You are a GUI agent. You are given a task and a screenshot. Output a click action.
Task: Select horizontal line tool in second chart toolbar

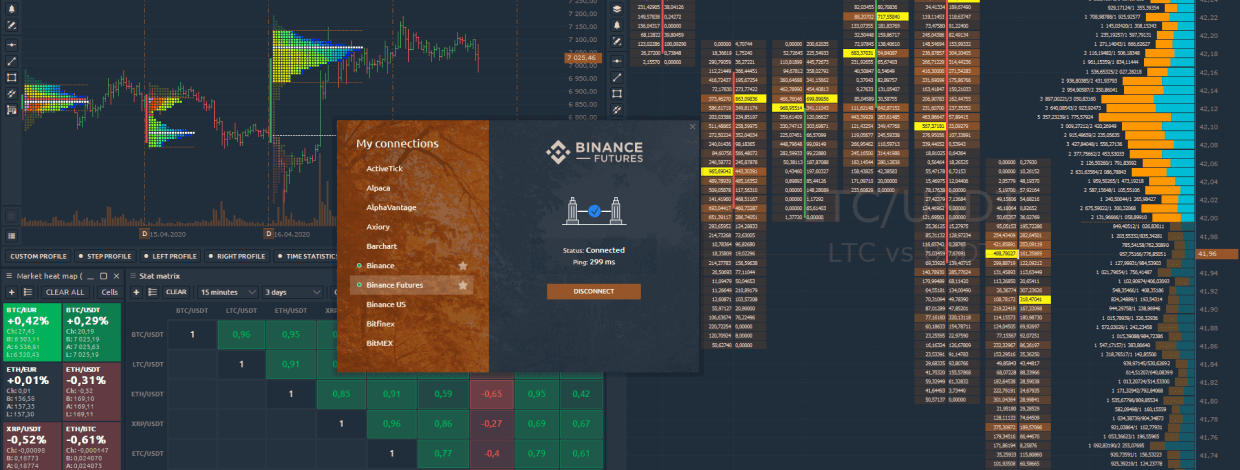[617, 61]
